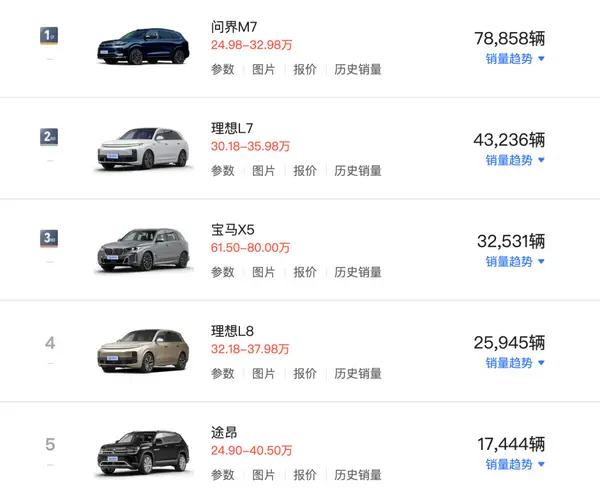Open 参数 for 问界M7
This screenshot has height=501, width=600.
click(x=222, y=69)
